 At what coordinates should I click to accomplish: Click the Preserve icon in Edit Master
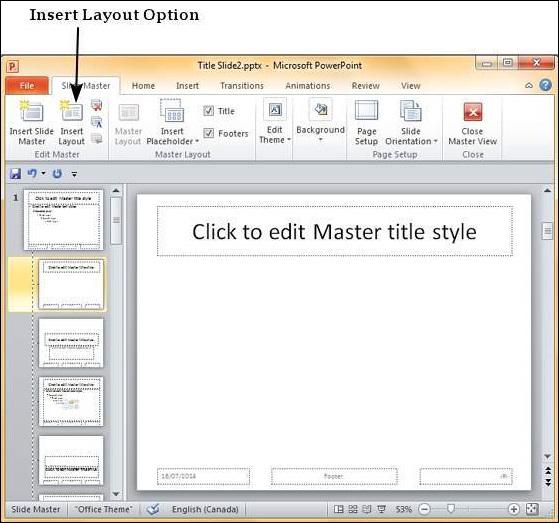pyautogui.click(x=97, y=138)
